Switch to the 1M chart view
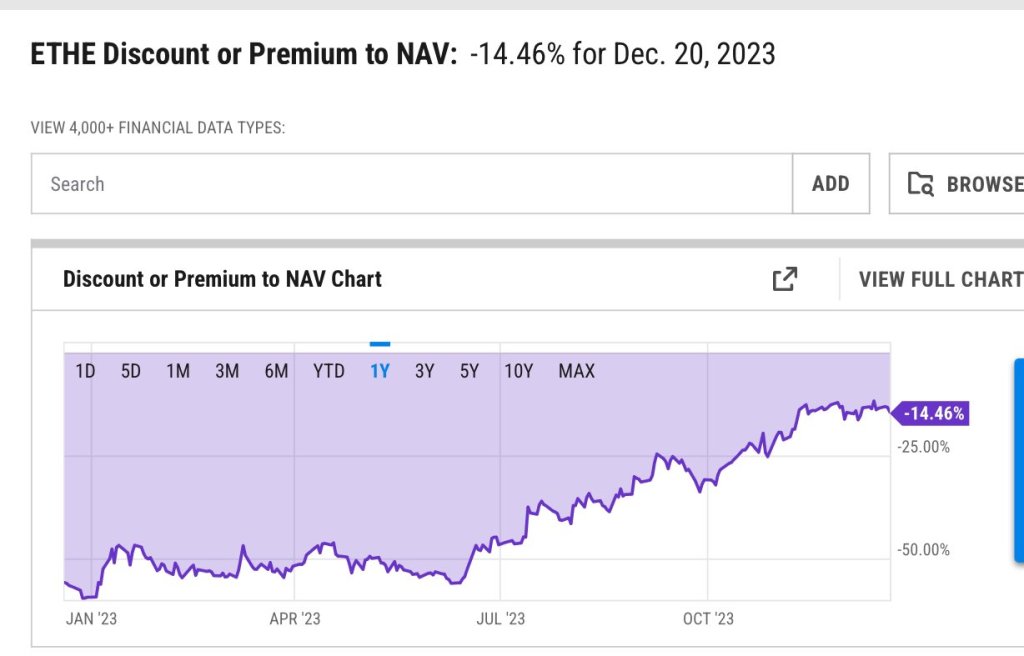 click(x=178, y=370)
